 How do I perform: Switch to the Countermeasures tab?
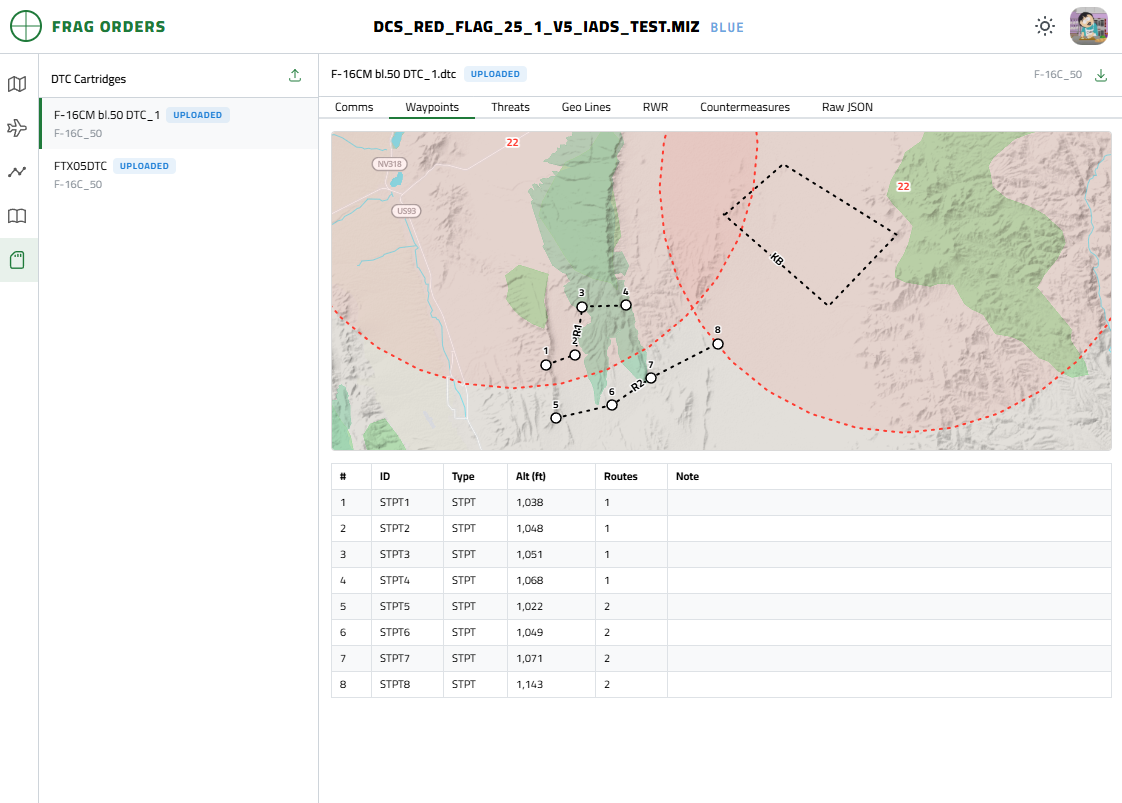coord(745,107)
